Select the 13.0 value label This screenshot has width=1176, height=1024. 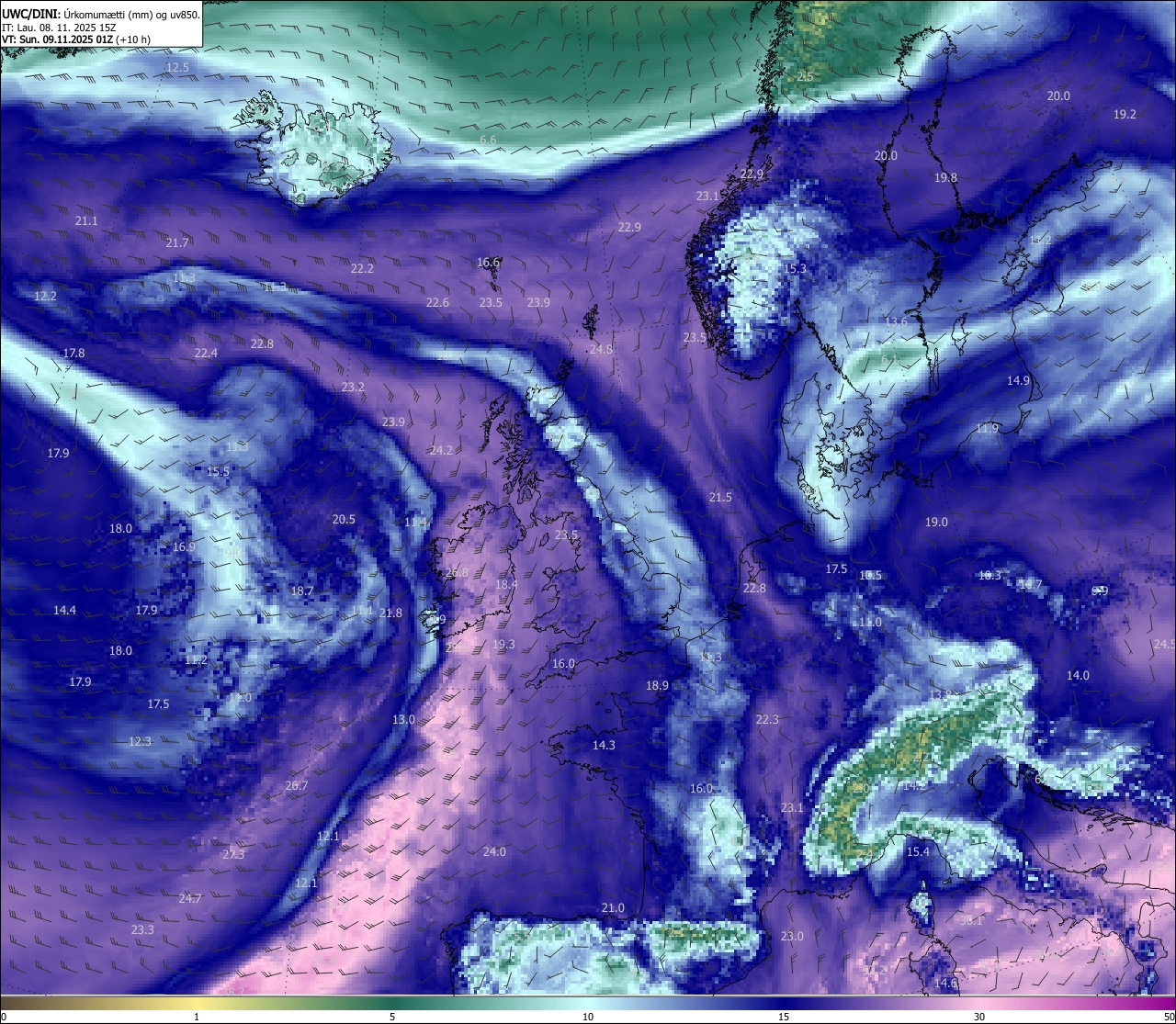[403, 719]
